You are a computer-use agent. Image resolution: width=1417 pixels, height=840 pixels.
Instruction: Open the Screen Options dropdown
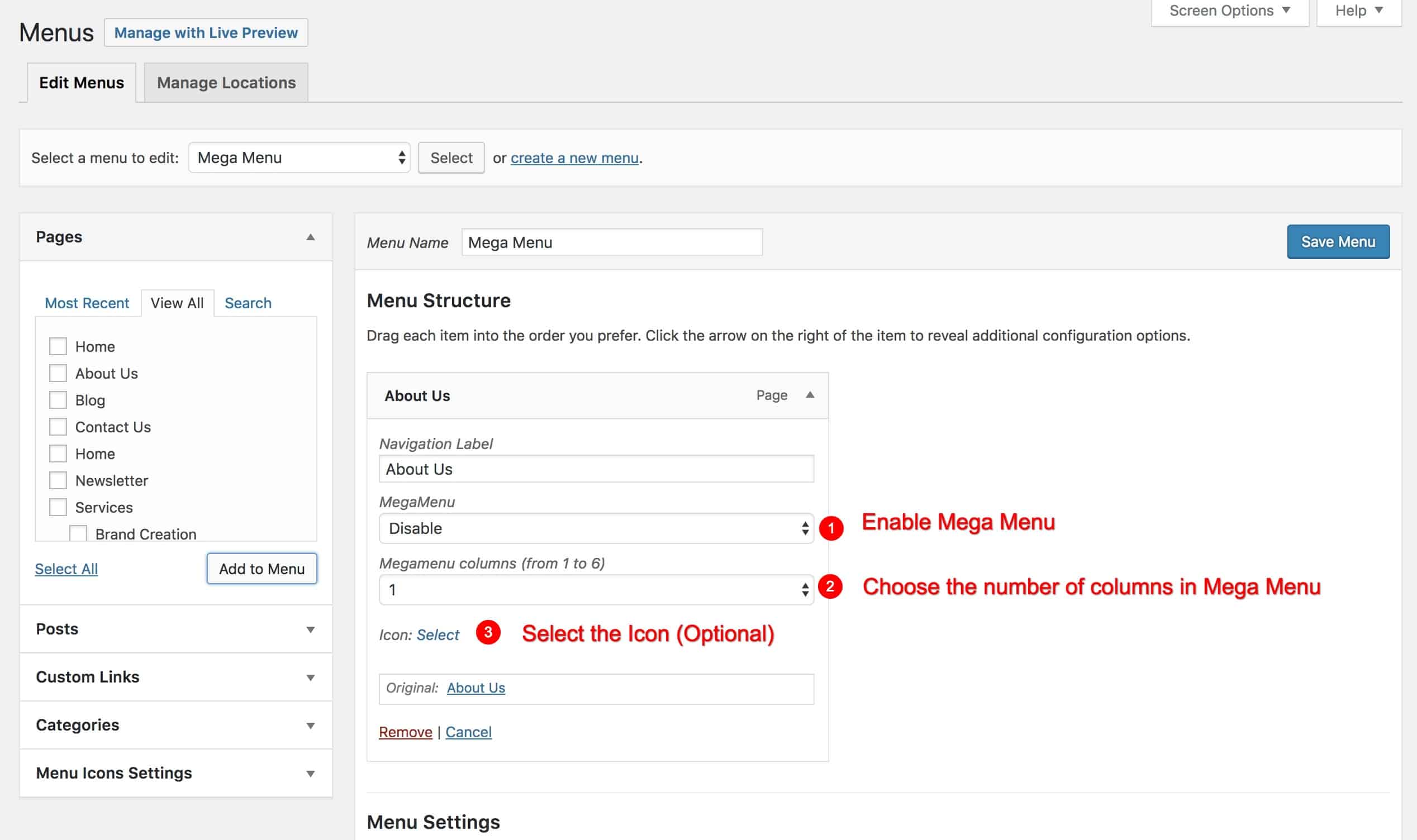(1230, 11)
